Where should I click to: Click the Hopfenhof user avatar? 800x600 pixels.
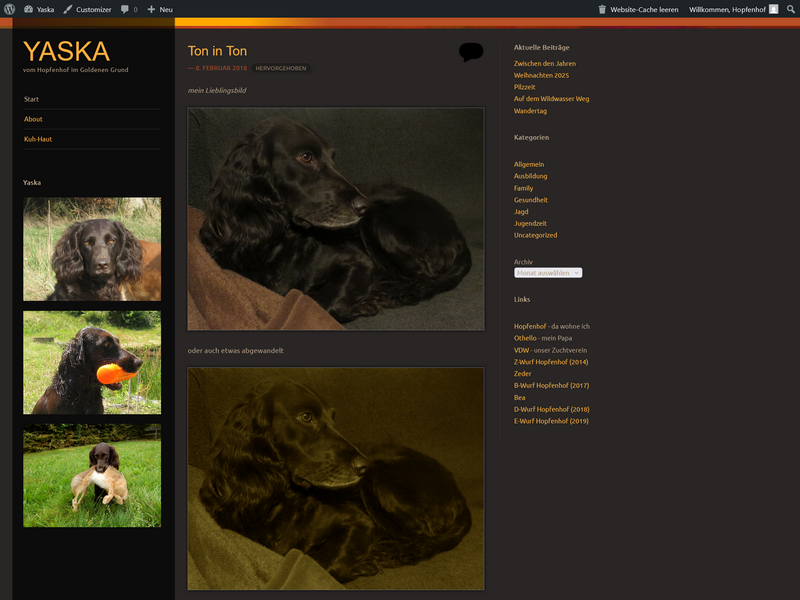(773, 9)
